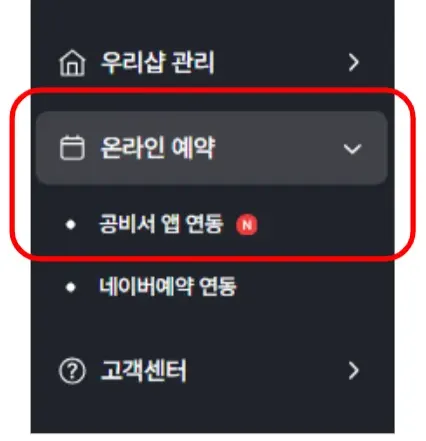Click the bullet dot before 공비서 앱 연동
Image resolution: width=426 pixels, height=441 pixels.
coord(71,225)
